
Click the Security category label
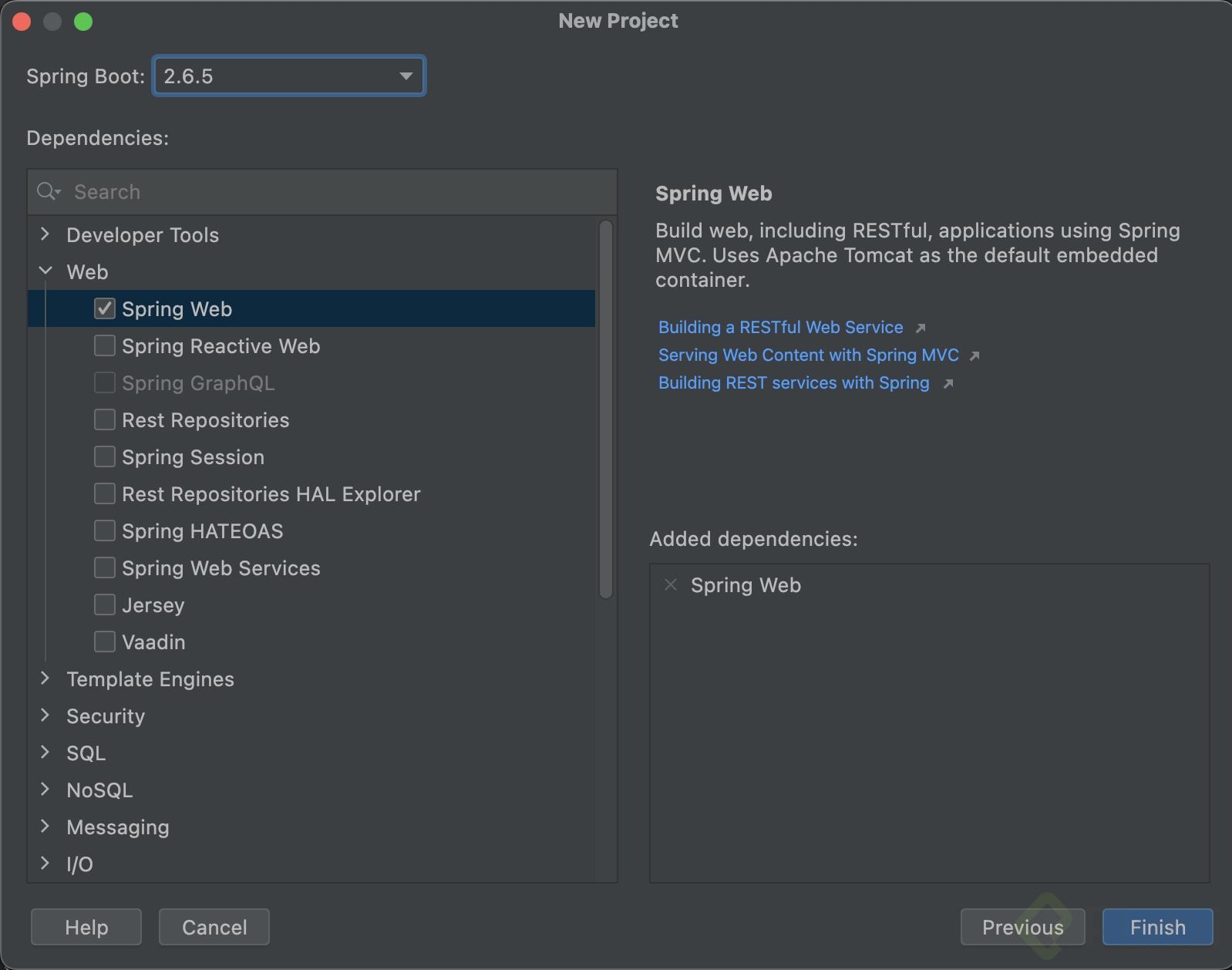(x=106, y=716)
